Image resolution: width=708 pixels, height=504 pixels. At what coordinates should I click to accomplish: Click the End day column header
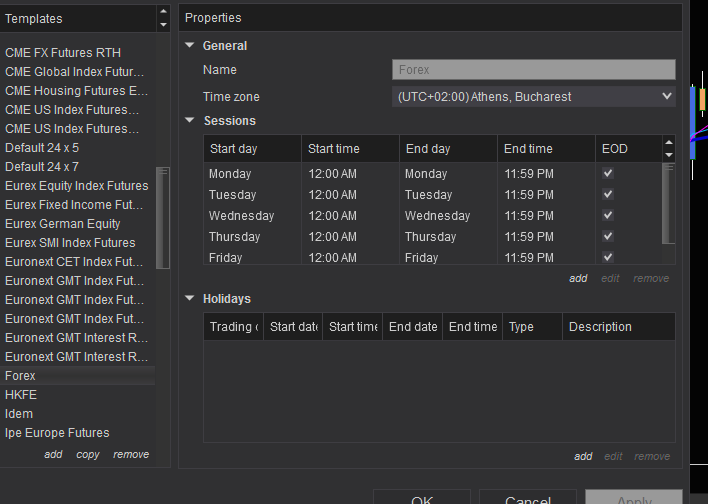(448, 149)
